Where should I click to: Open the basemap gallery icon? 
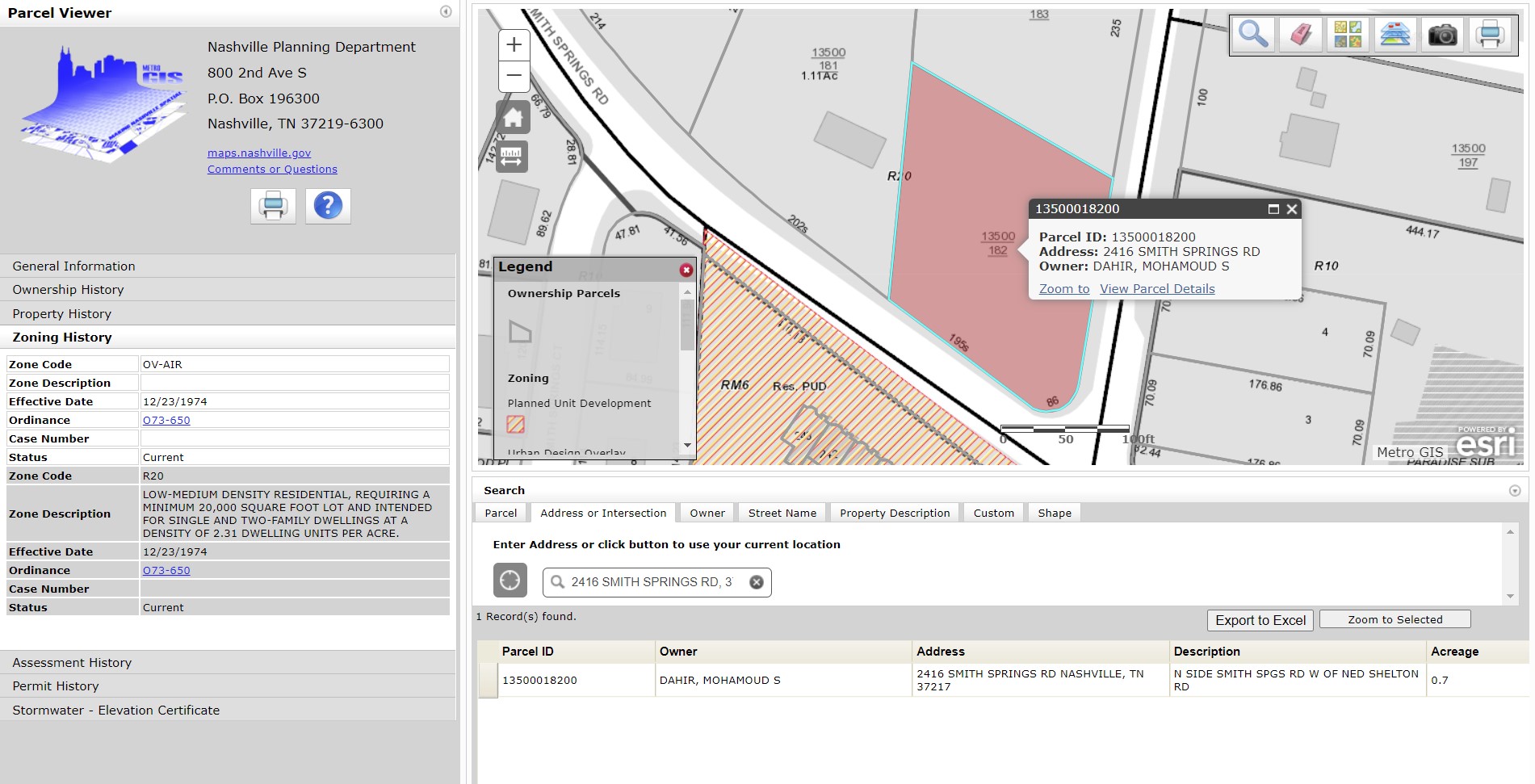pyautogui.click(x=1348, y=35)
